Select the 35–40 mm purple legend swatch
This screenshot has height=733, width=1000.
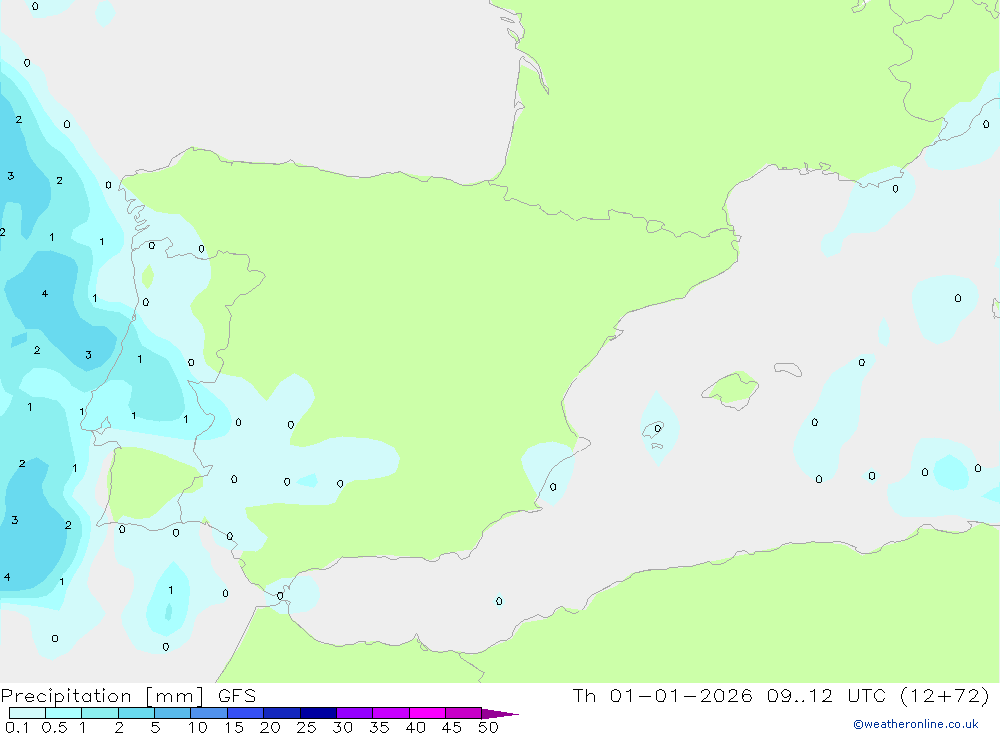391,713
